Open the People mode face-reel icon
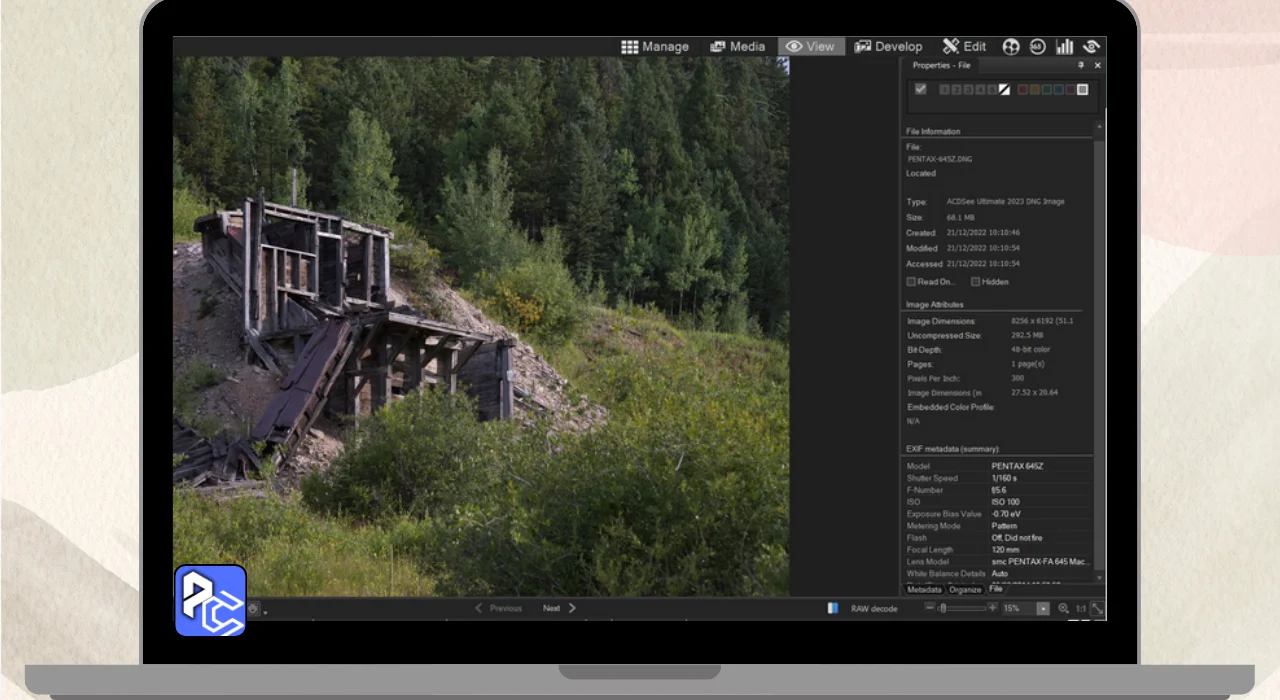Viewport: 1280px width, 700px height. tap(1011, 46)
